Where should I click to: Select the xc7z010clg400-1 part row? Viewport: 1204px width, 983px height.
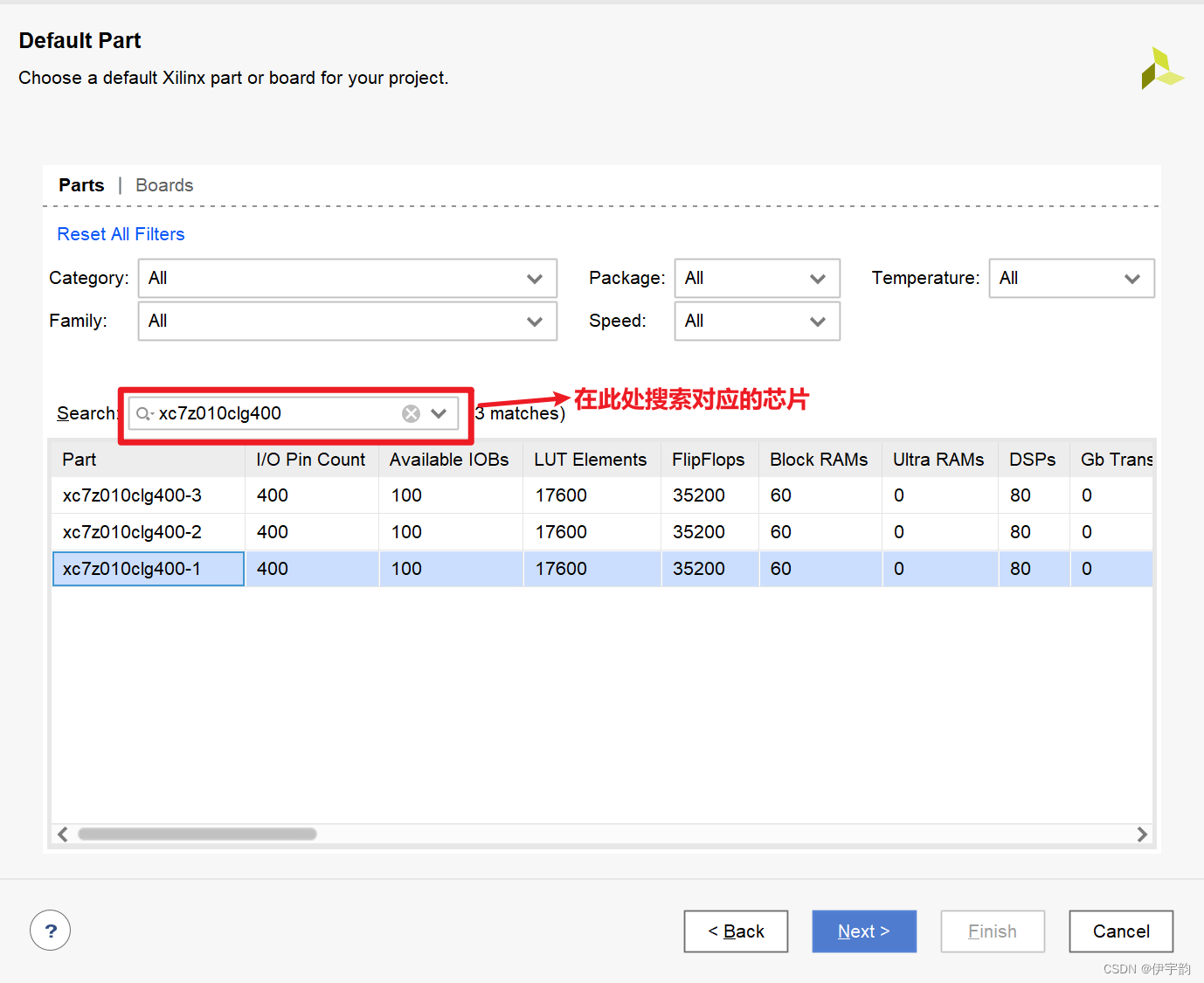pyautogui.click(x=602, y=569)
